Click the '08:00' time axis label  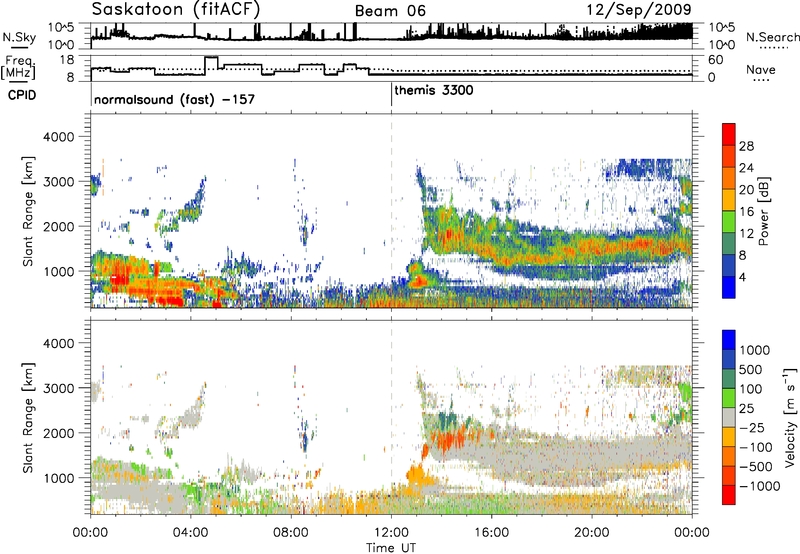click(291, 533)
